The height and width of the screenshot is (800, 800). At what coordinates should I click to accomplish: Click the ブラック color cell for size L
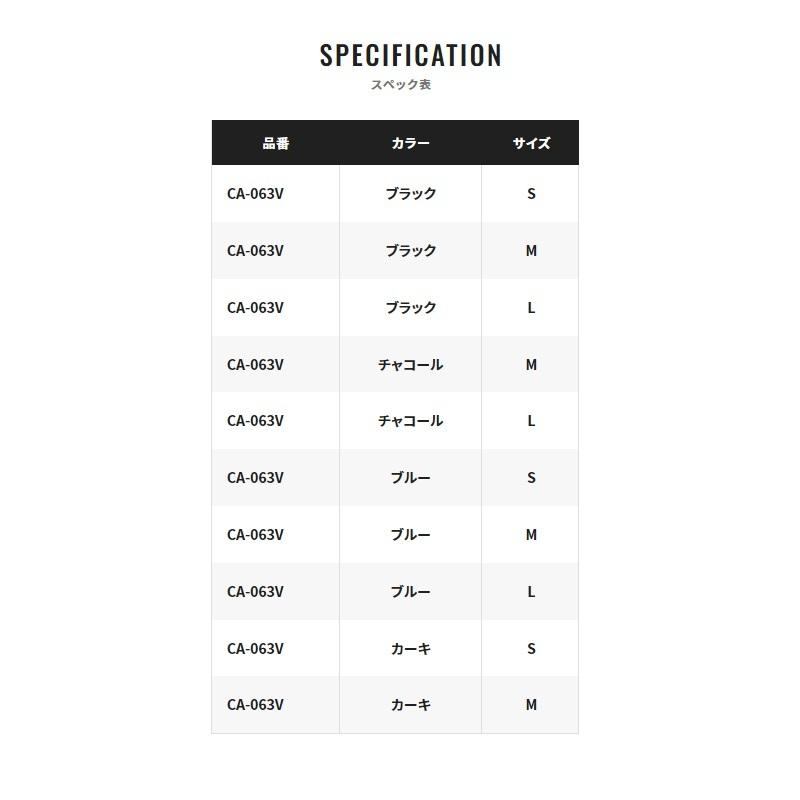click(410, 308)
